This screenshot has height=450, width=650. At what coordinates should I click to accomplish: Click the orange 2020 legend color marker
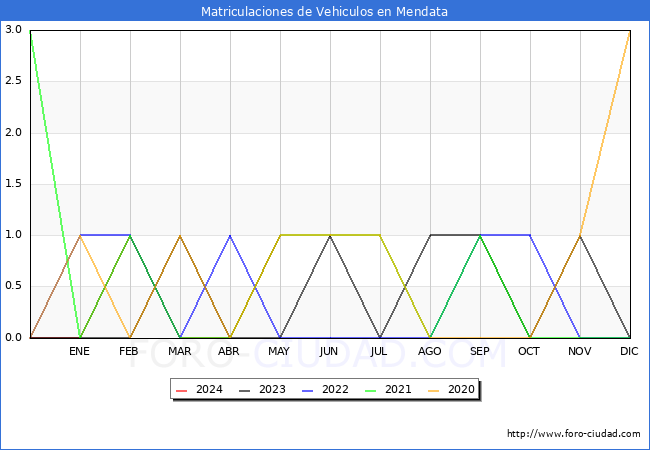pyautogui.click(x=434, y=390)
